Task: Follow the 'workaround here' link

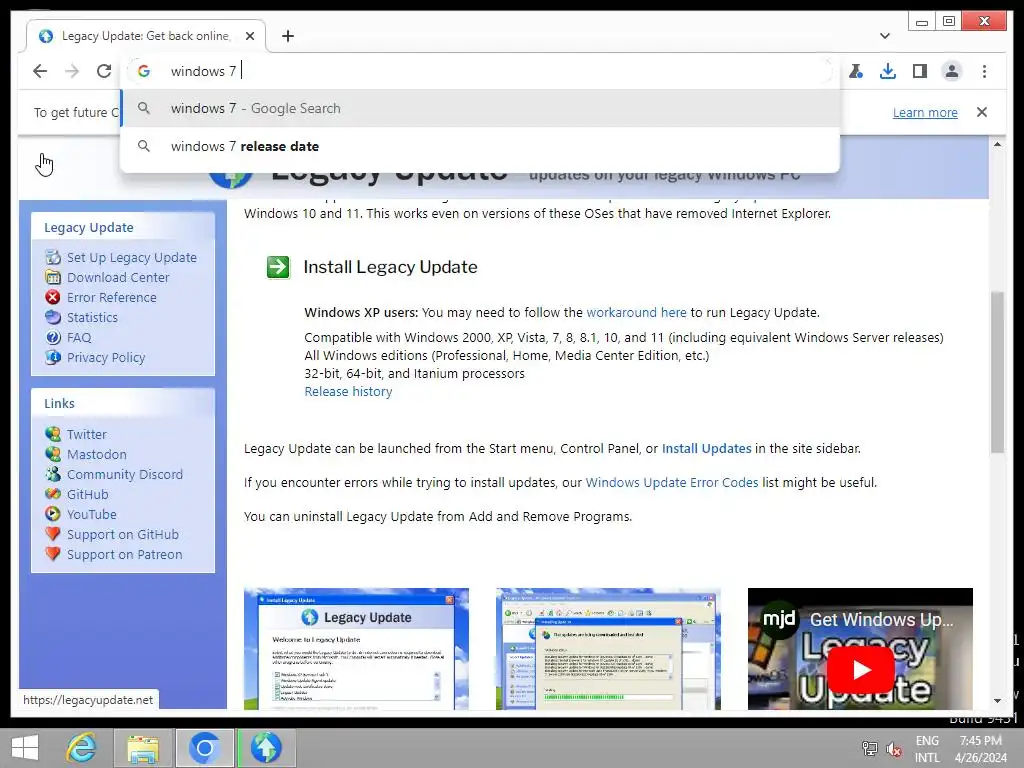Action: pyautogui.click(x=636, y=313)
